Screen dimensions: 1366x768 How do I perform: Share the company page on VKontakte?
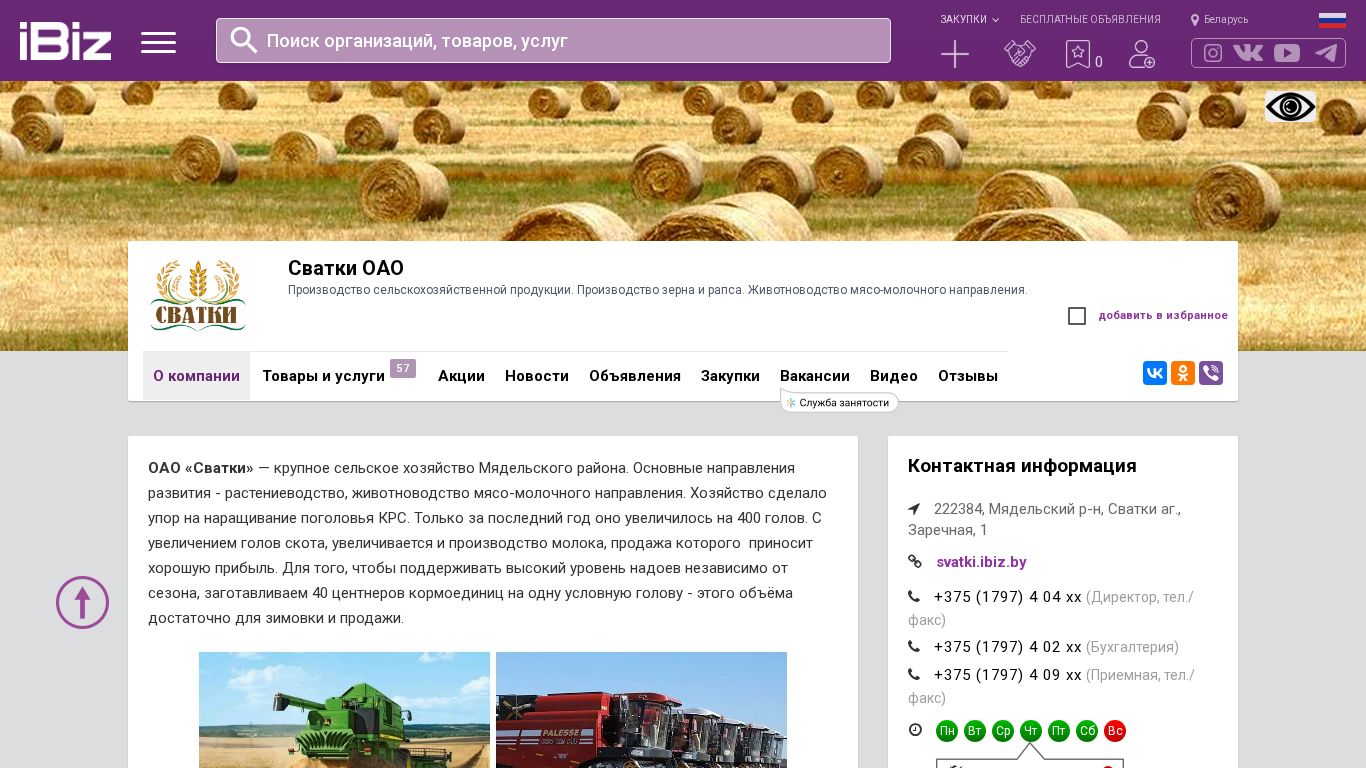click(x=1155, y=373)
